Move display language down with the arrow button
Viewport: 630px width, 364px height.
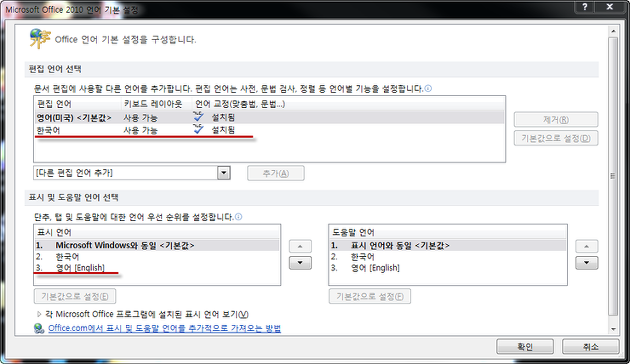pos(300,263)
